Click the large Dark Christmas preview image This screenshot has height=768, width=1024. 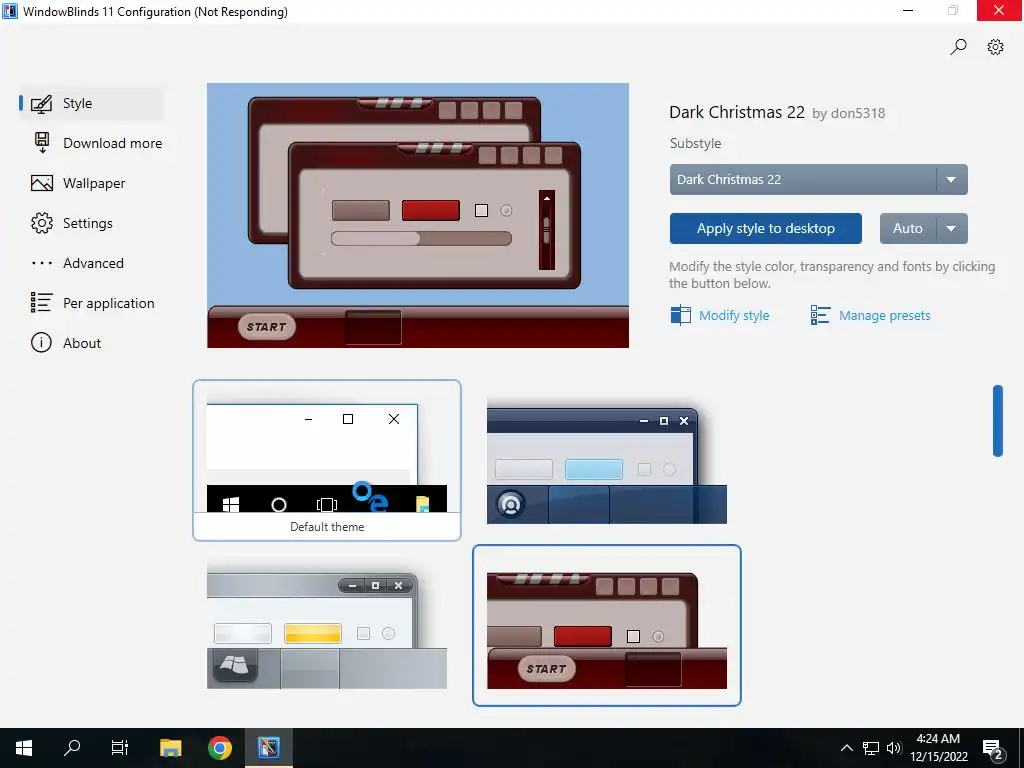click(x=418, y=216)
